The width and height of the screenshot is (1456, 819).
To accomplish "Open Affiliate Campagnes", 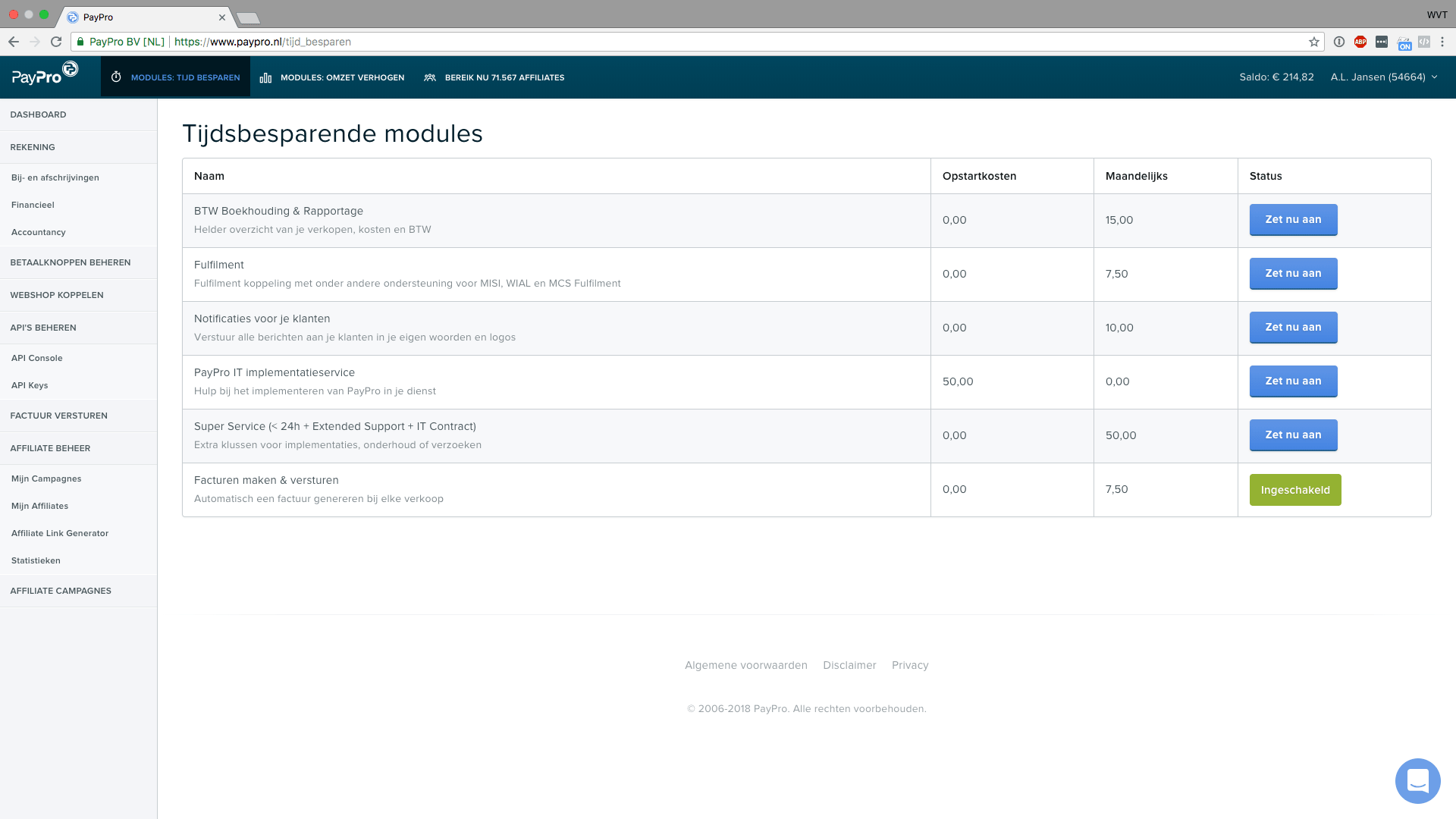I will (78, 591).
